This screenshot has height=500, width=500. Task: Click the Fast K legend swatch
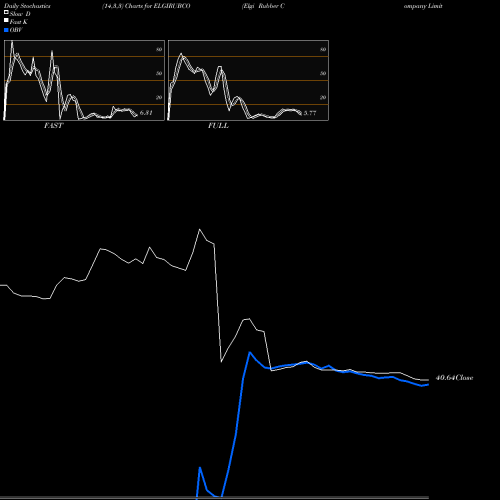6,21
